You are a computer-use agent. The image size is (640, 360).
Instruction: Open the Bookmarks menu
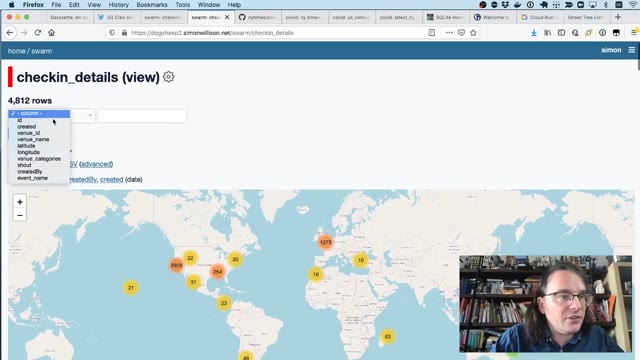152,5
